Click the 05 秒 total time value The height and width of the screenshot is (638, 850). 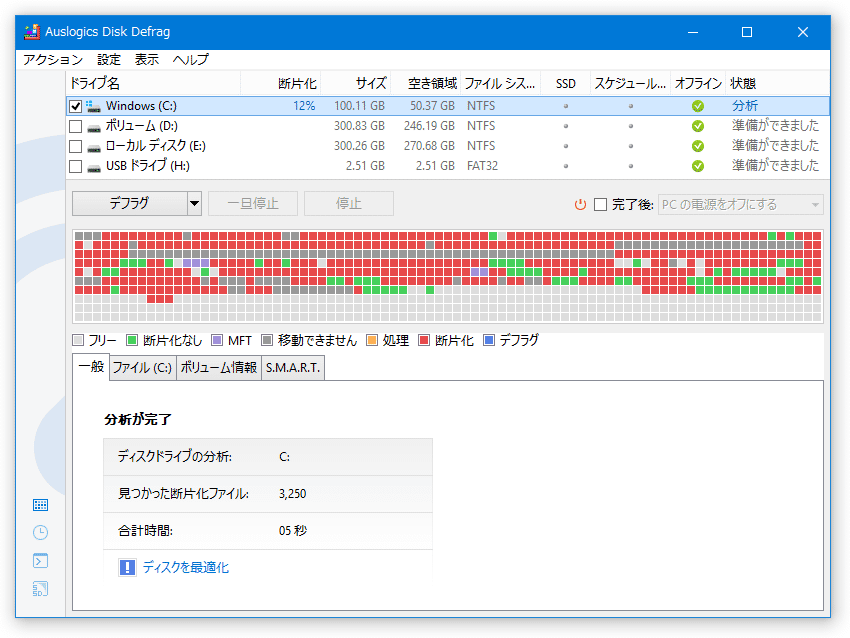[x=293, y=531]
